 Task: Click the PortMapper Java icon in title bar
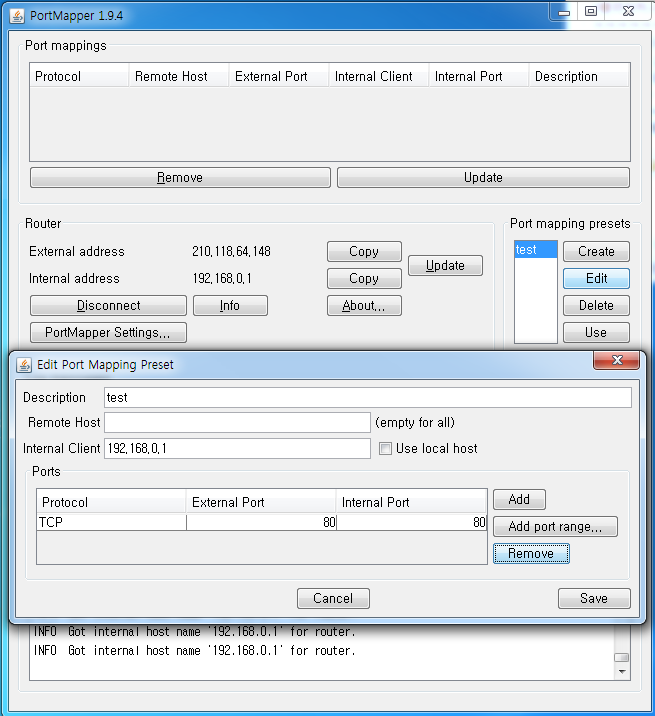(17, 16)
